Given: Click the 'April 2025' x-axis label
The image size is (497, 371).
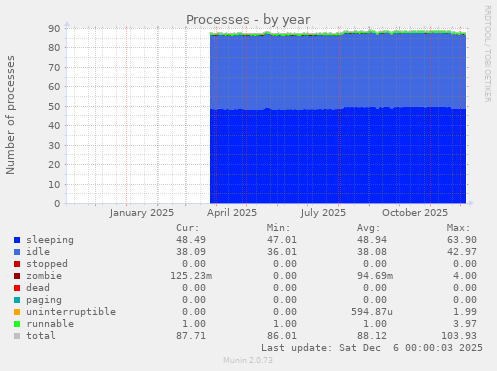Looking at the screenshot, I should coord(232,213).
